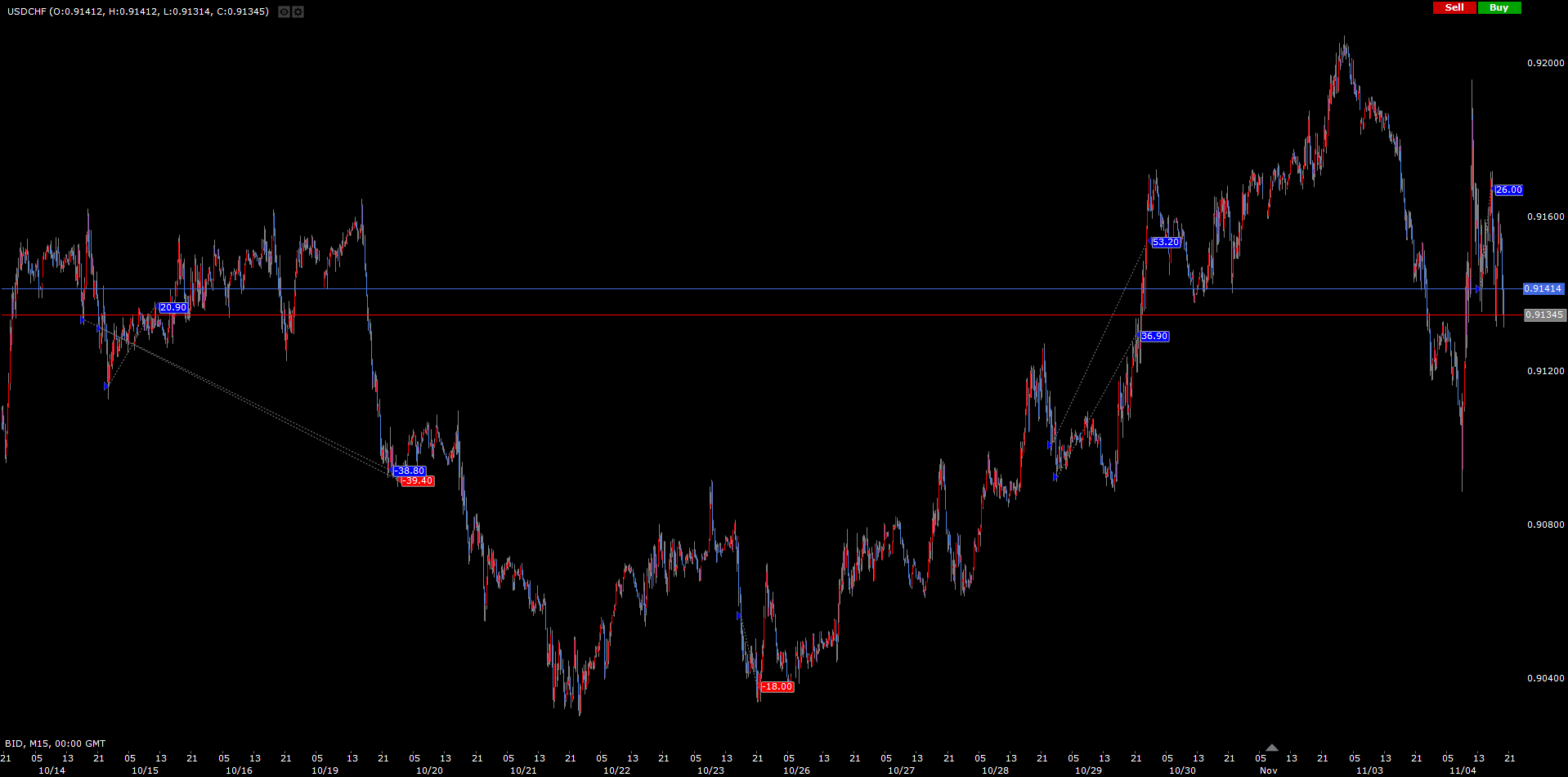Click the Nov label on time axis

coord(1268,770)
